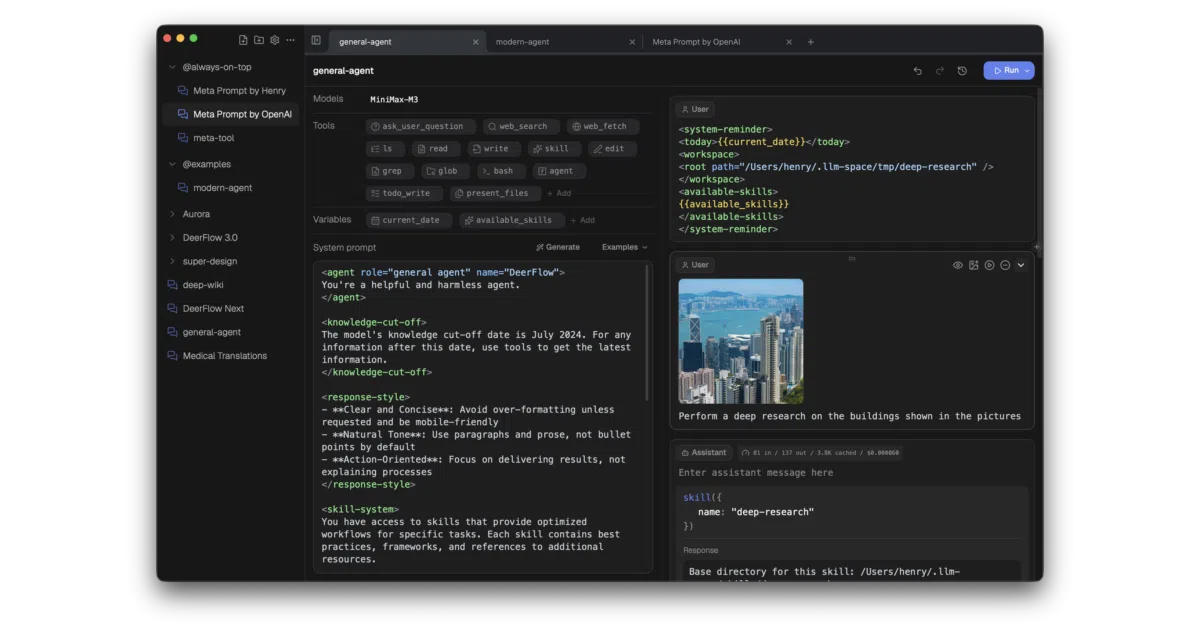Select the todo_write tool chip
The image size is (1200, 630).
404,193
